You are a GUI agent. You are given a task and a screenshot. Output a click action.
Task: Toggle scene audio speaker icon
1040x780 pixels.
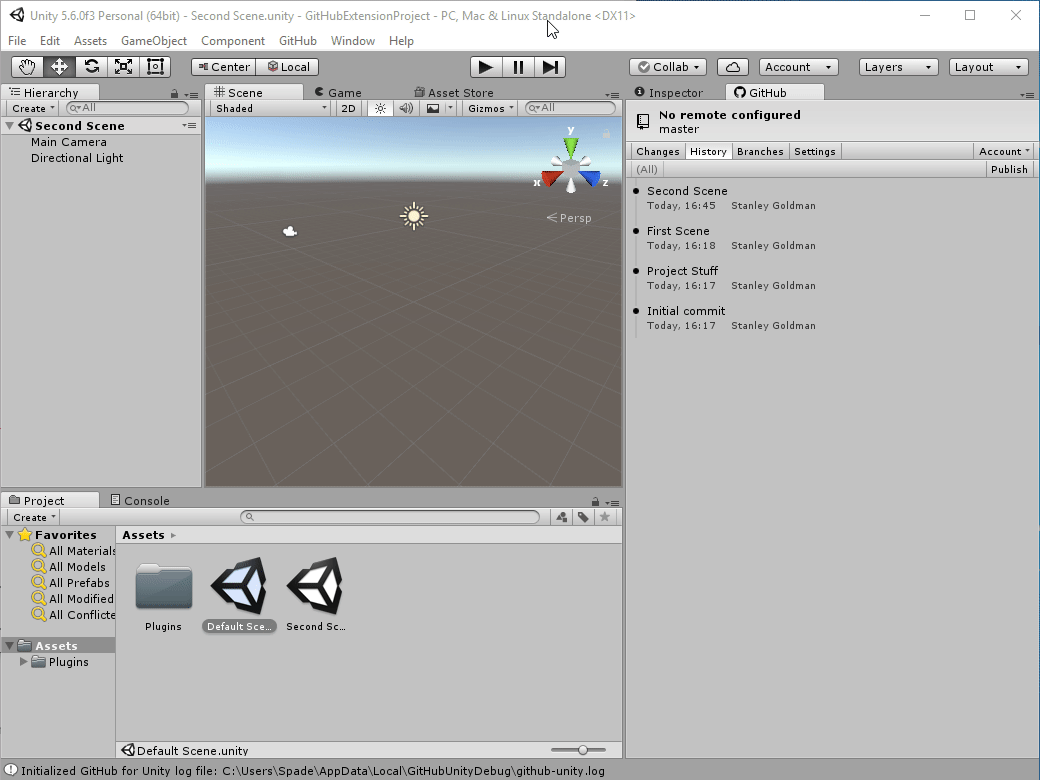coord(406,108)
